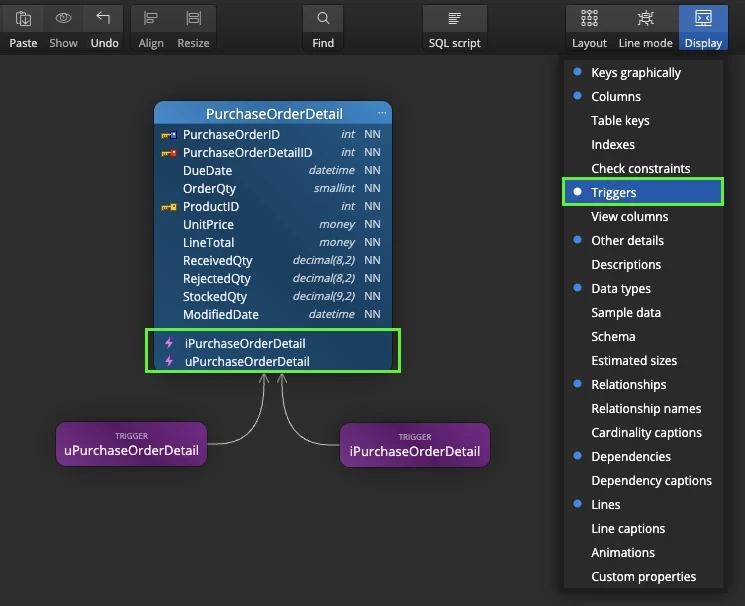The width and height of the screenshot is (745, 606).
Task: Click the Resize toolbar icon
Action: pyautogui.click(x=193, y=18)
